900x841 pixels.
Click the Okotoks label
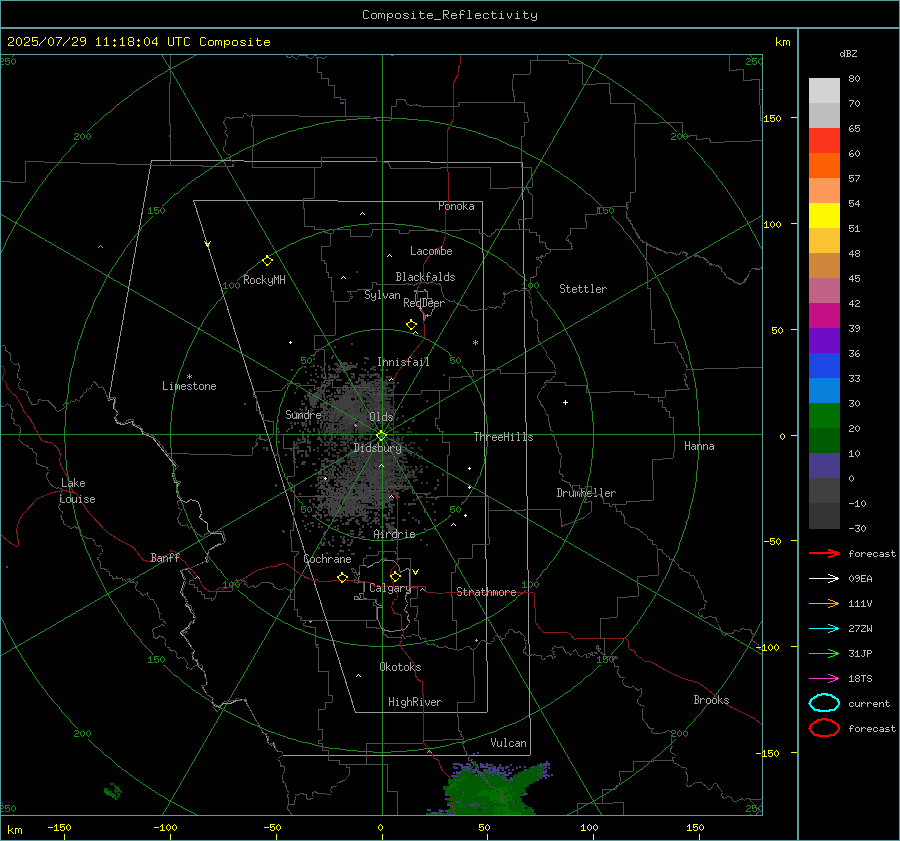(400, 667)
